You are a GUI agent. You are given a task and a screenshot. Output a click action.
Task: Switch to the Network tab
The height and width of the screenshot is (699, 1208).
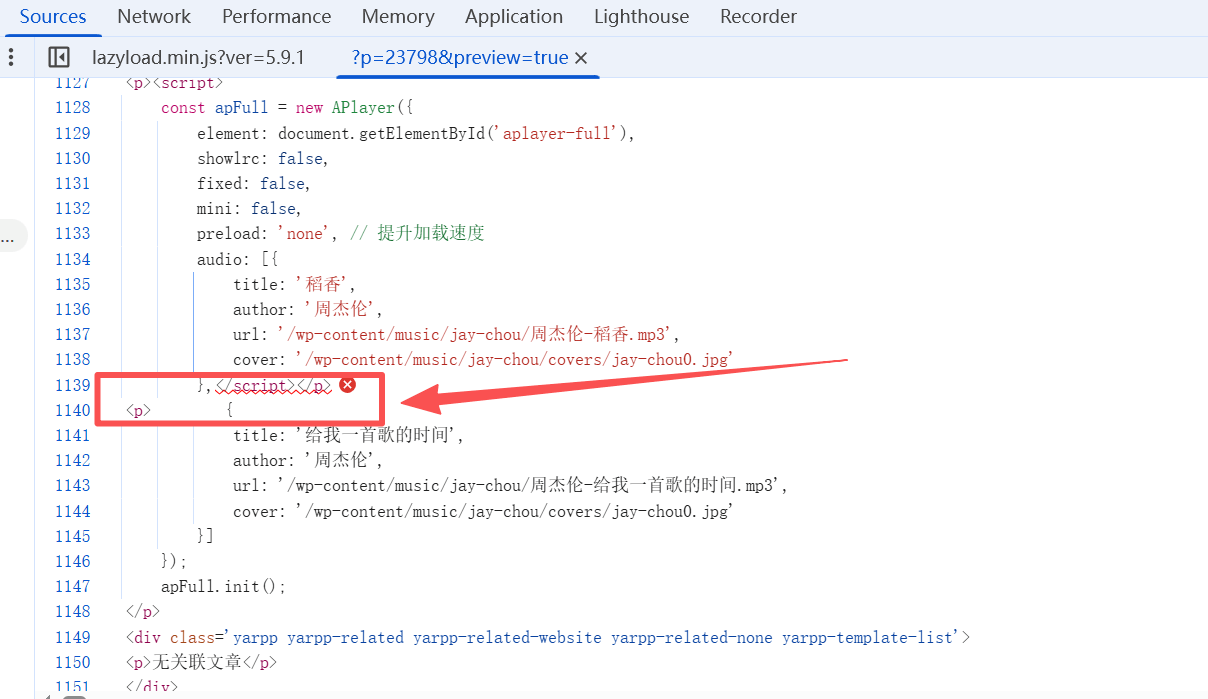tap(154, 16)
